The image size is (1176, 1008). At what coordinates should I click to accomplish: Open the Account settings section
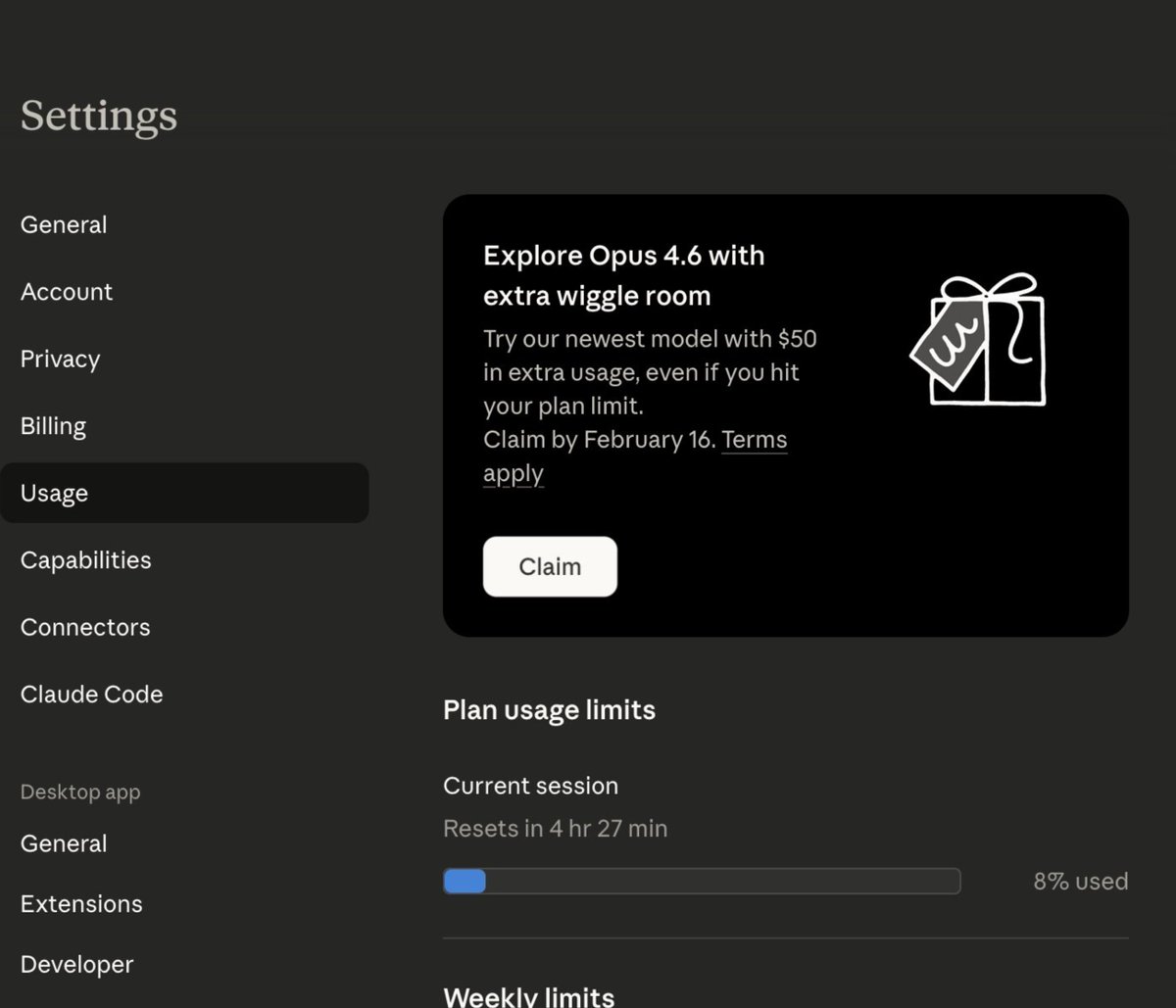click(x=67, y=292)
